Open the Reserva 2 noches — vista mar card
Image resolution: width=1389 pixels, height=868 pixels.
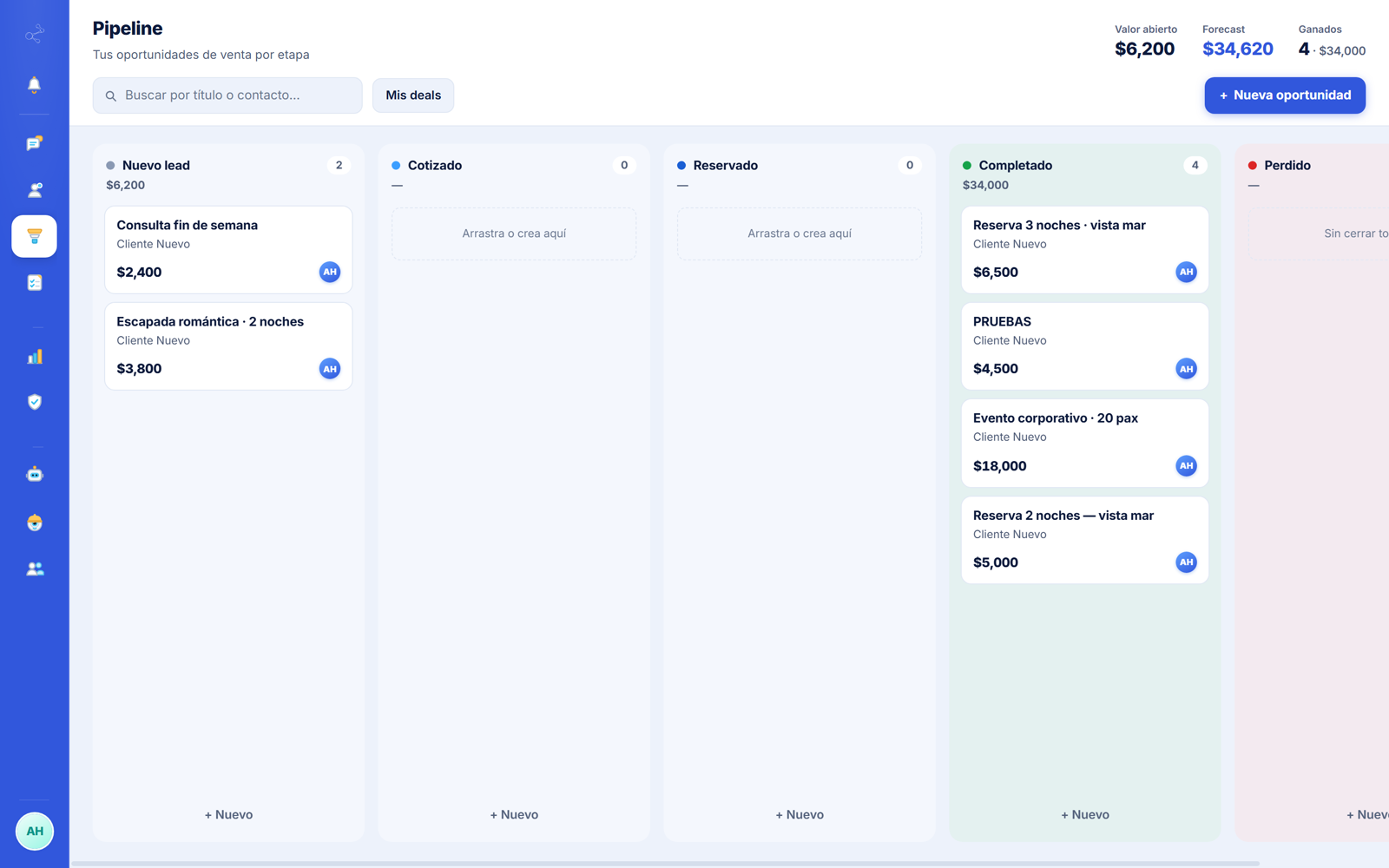tap(1085, 540)
